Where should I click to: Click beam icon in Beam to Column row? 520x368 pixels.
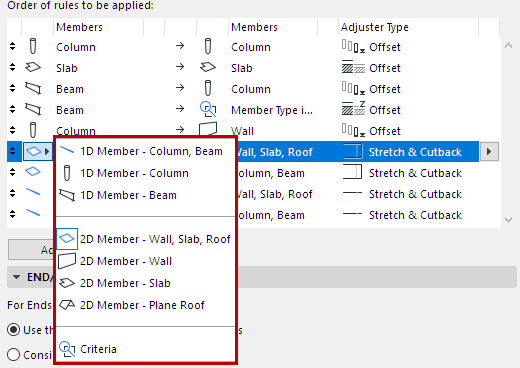(x=33, y=88)
